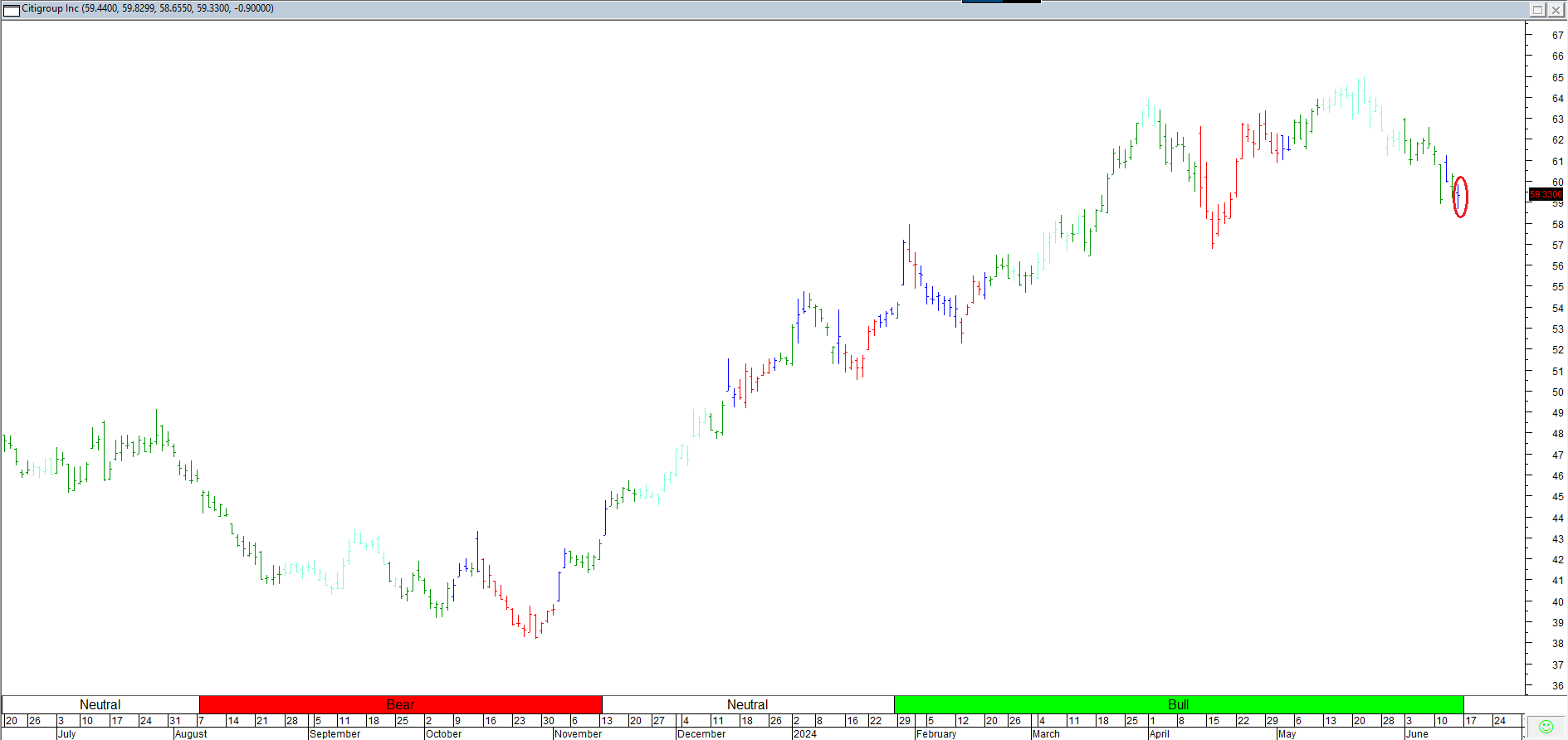Screen dimensions: 1568x740
Task: Click the 50 price scale label
Action: point(1557,392)
